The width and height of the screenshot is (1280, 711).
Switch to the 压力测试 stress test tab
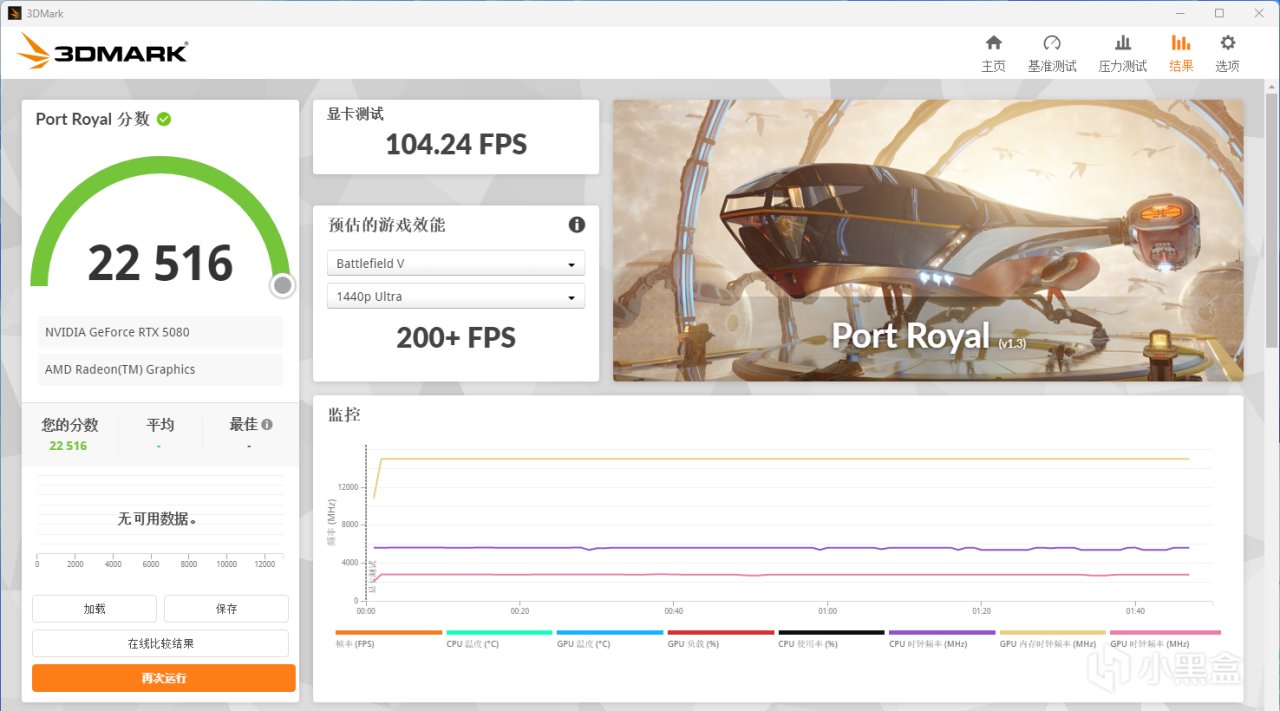click(1123, 54)
